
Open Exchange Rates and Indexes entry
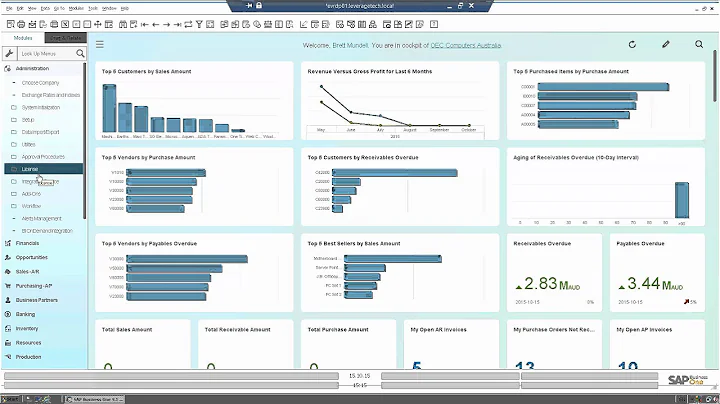click(x=51, y=95)
